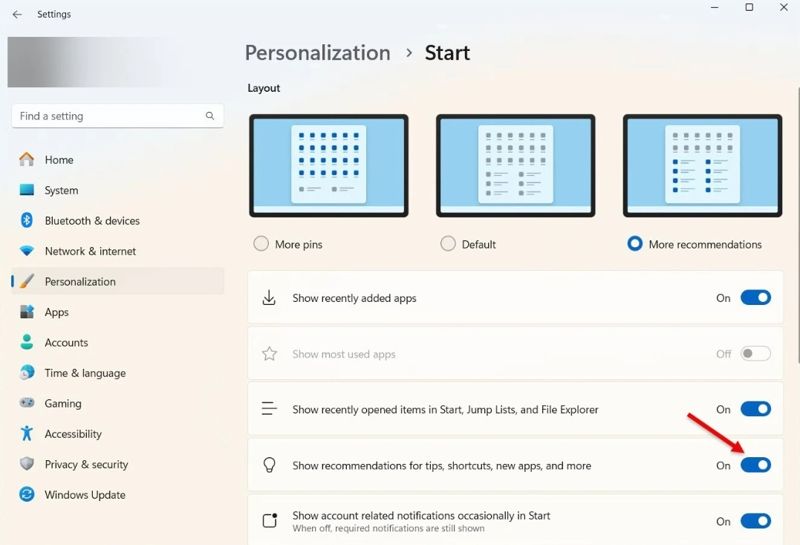Click the Windows Update icon
Viewport: 800px width, 545px height.
pyautogui.click(x=27, y=495)
